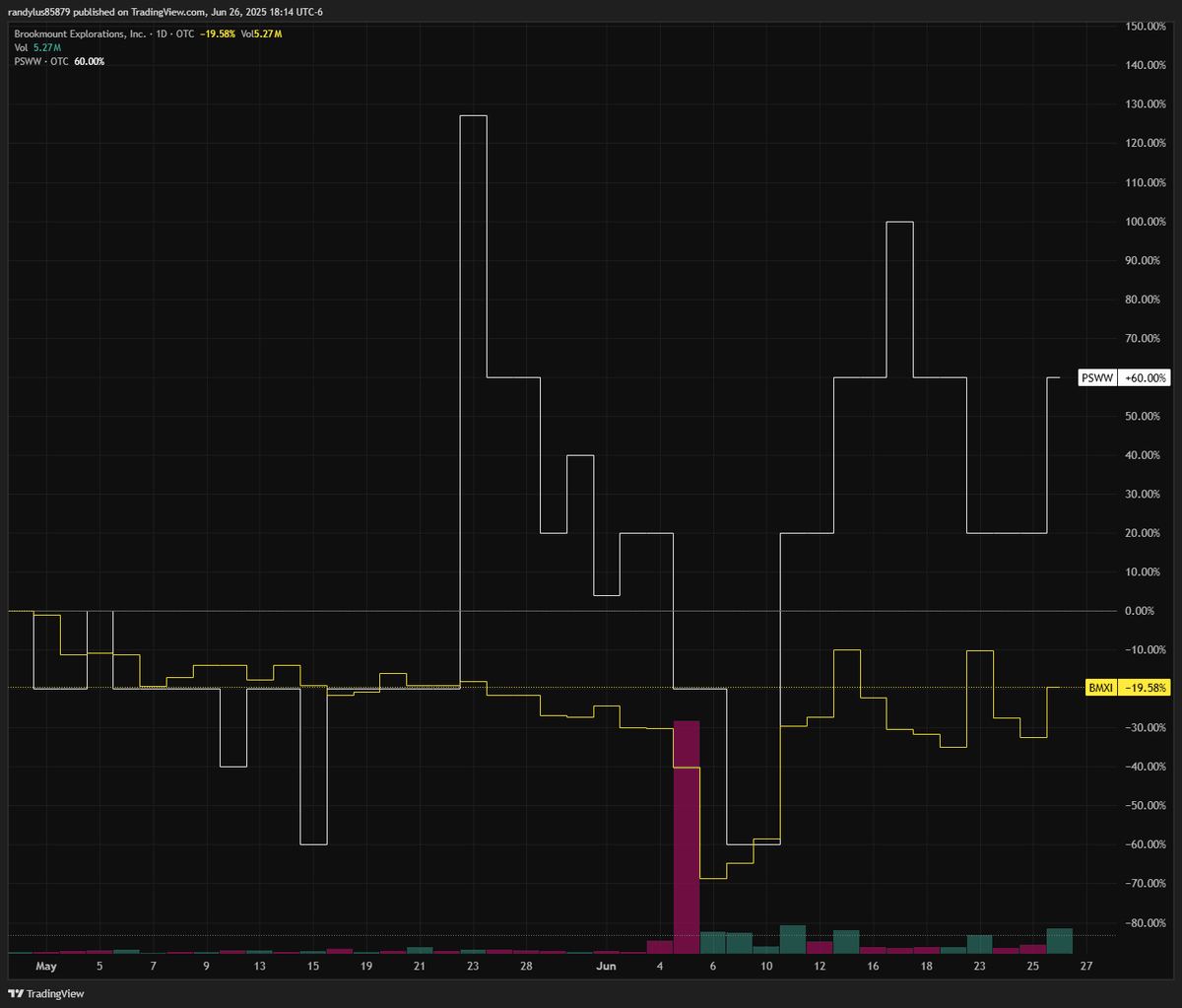
Task: Click the Brookmount Explorations, Inc. legend title
Action: click(x=80, y=34)
